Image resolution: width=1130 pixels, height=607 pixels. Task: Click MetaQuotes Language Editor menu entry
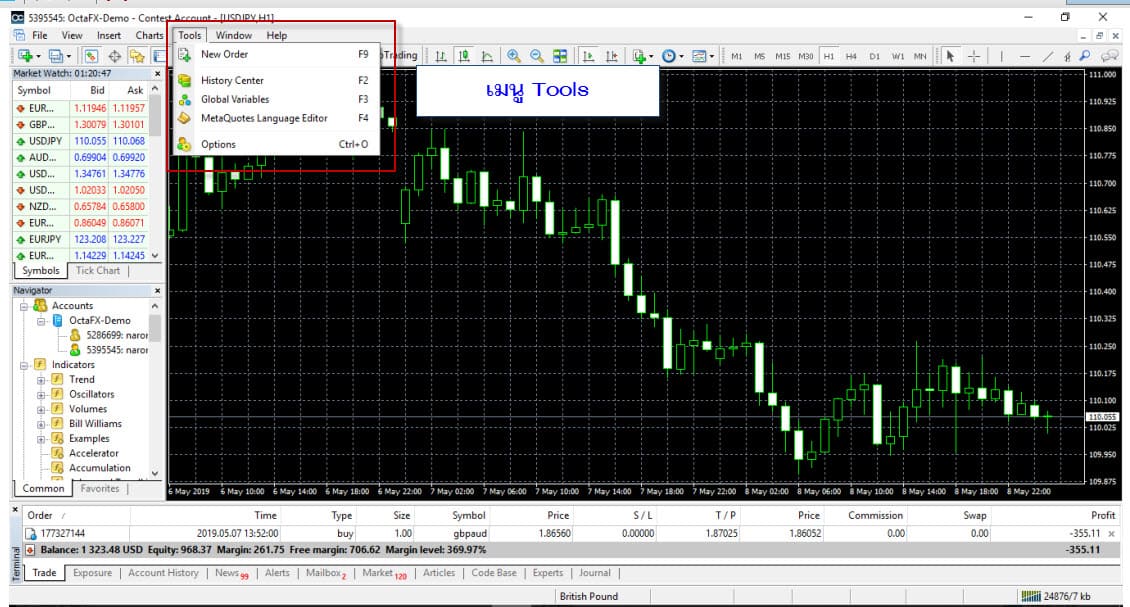pyautogui.click(x=264, y=118)
